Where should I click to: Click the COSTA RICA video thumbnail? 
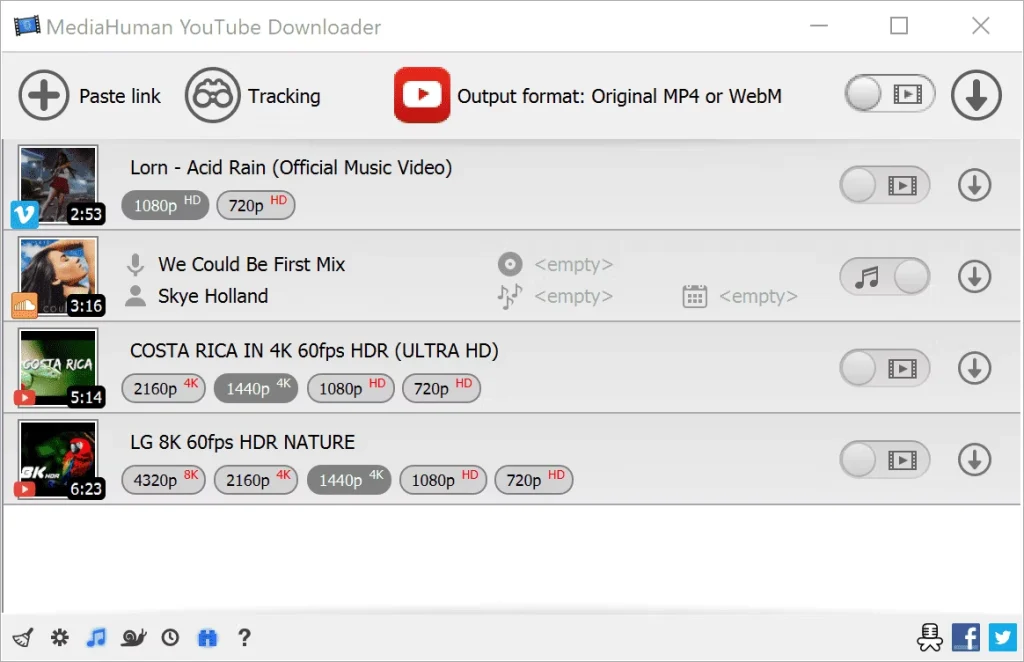[x=58, y=367]
